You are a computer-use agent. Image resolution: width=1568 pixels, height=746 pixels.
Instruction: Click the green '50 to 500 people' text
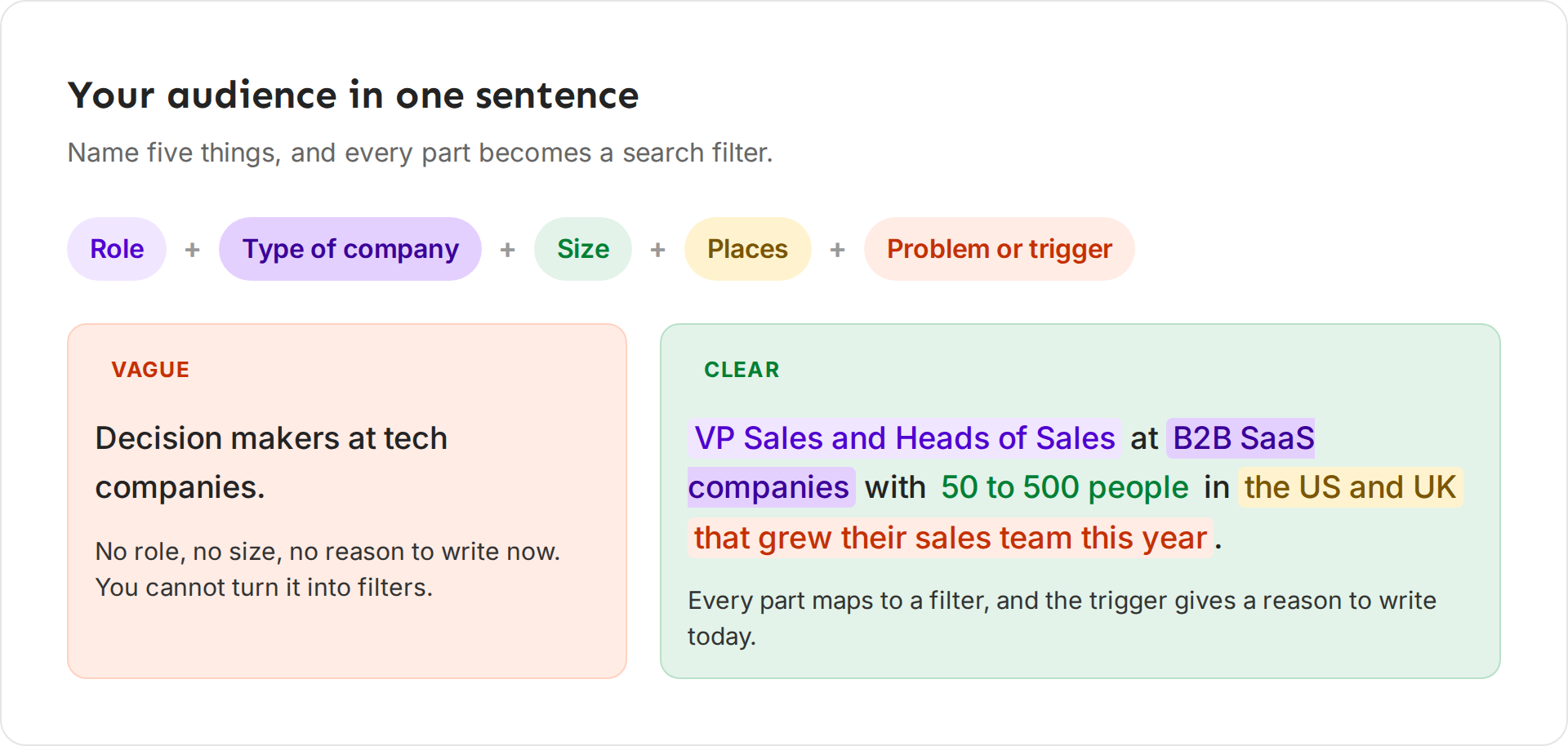[x=1065, y=487]
